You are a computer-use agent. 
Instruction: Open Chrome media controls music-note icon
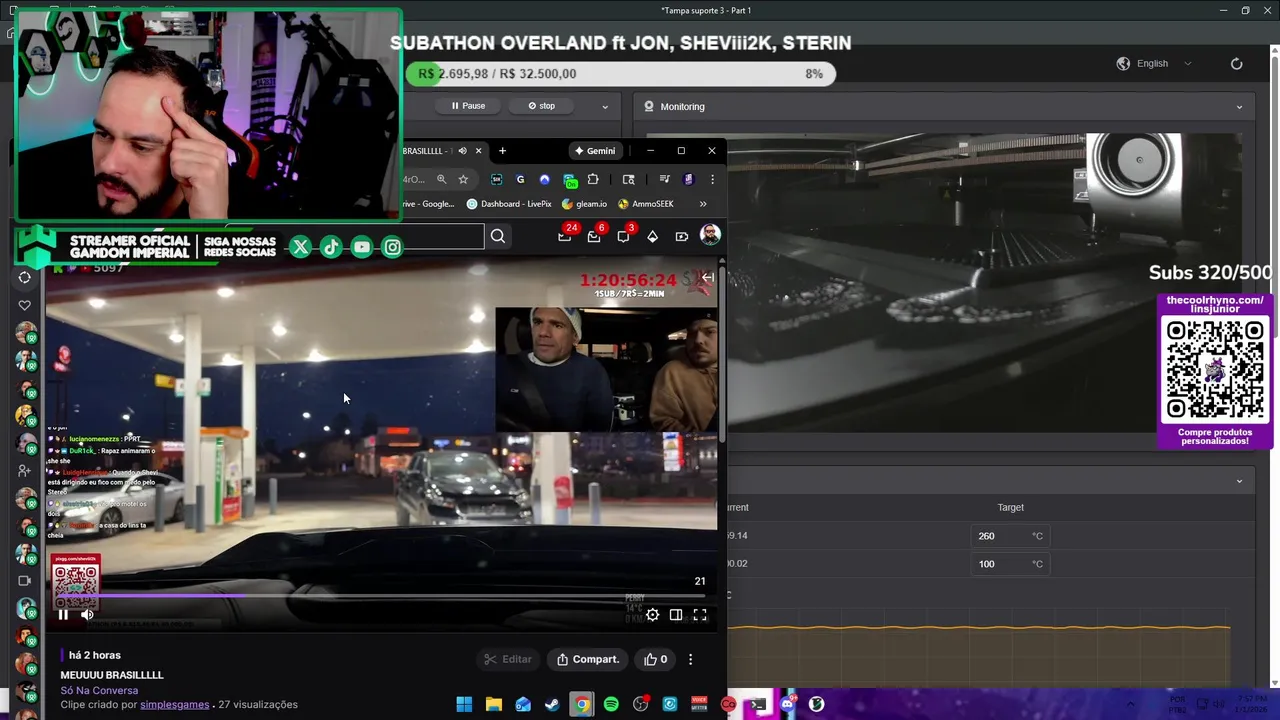pos(664,179)
